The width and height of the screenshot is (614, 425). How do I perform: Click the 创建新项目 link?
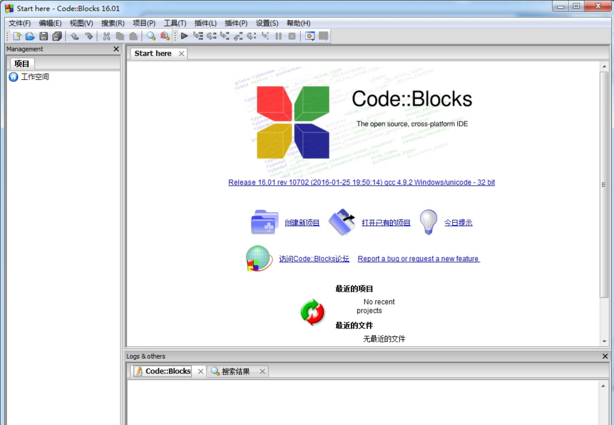pyautogui.click(x=302, y=222)
